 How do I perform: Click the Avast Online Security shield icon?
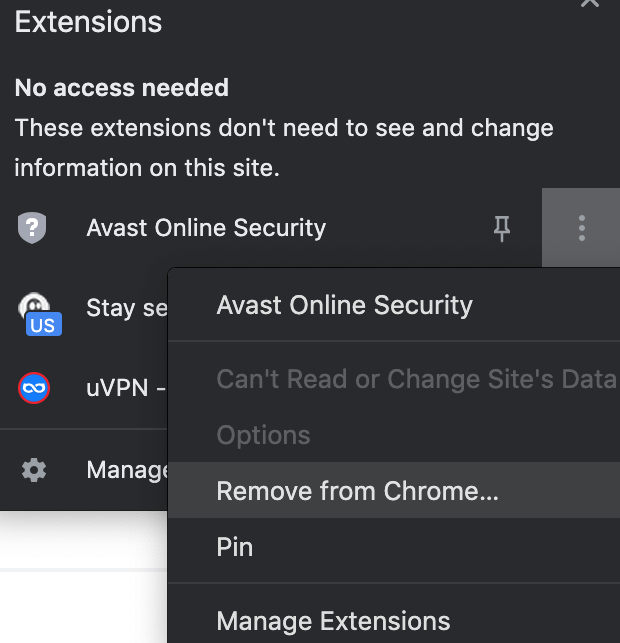(x=33, y=228)
